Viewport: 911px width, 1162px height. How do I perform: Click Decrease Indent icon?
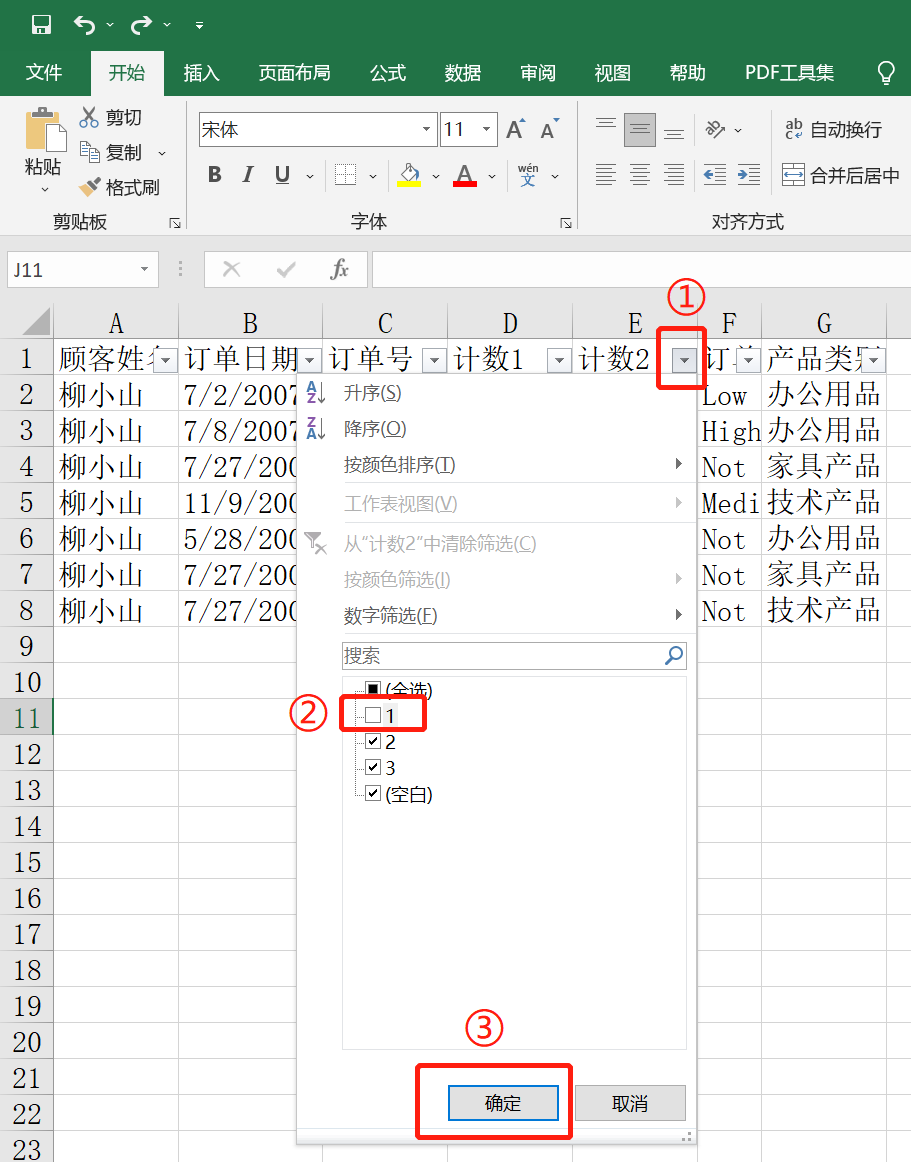pos(715,175)
